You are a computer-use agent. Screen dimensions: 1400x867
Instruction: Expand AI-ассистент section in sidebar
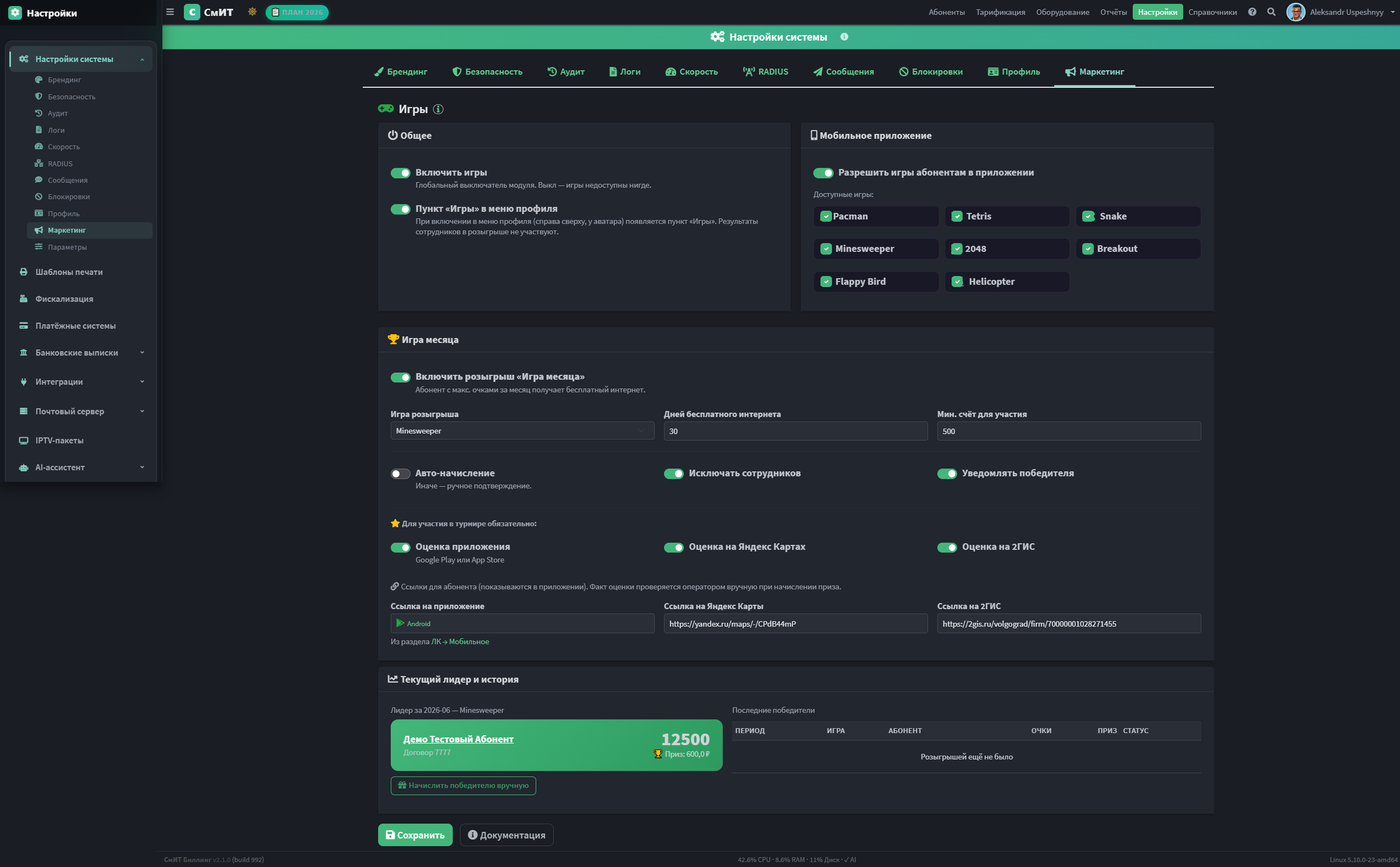click(x=80, y=468)
